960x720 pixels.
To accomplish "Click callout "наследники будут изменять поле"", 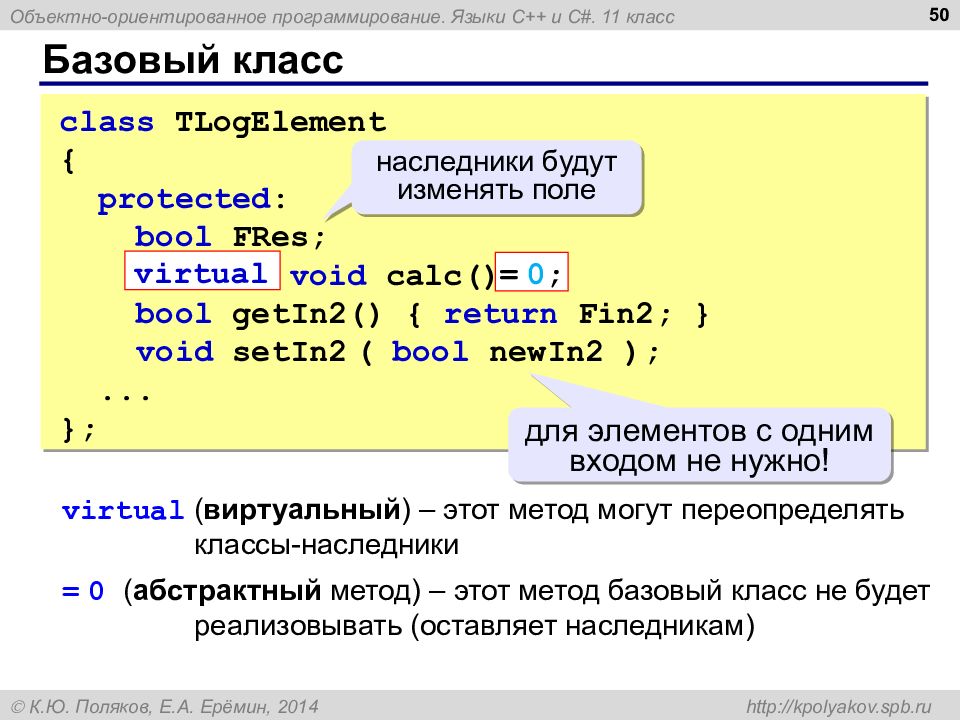I will (x=497, y=176).
